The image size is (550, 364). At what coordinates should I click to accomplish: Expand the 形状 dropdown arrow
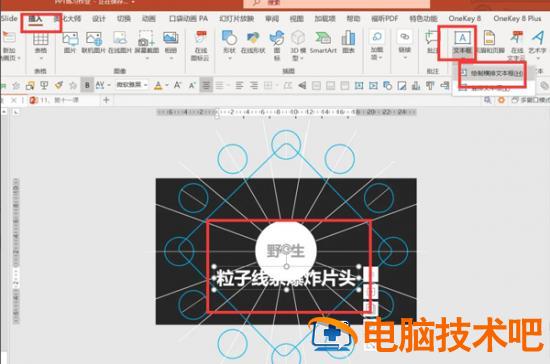click(229, 58)
